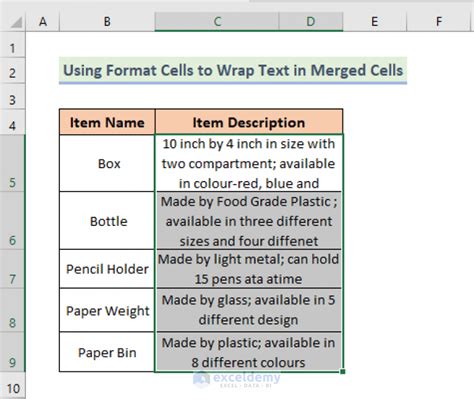474x399 pixels.
Task: Click the 'Item Description' header cell
Action: 249,122
